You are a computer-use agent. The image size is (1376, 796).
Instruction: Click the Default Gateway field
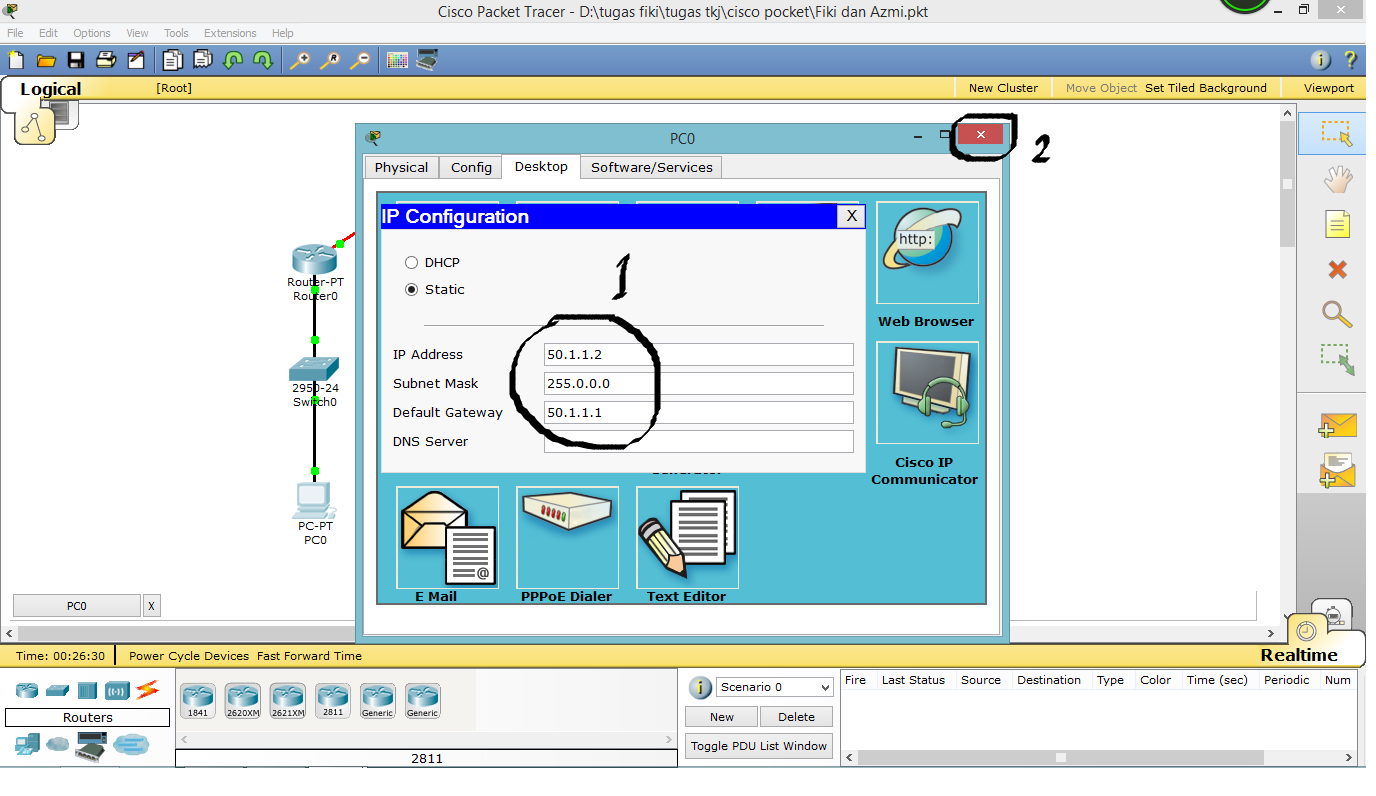(x=699, y=413)
